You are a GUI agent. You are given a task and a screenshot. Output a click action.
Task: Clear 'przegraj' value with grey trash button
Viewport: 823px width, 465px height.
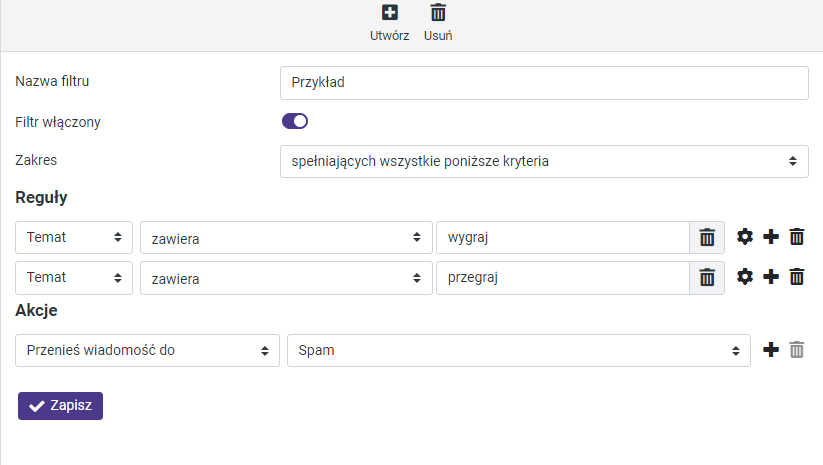[x=707, y=277]
